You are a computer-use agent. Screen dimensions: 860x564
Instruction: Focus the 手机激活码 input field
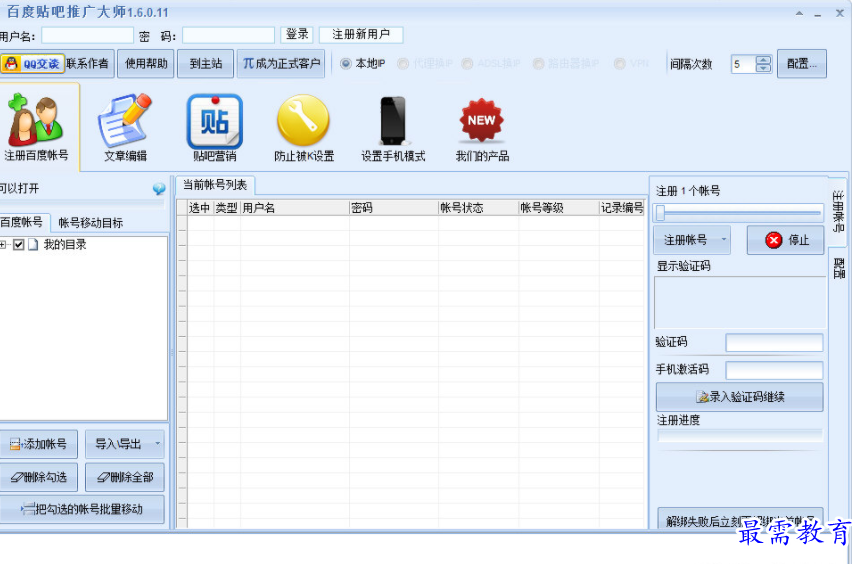(774, 370)
